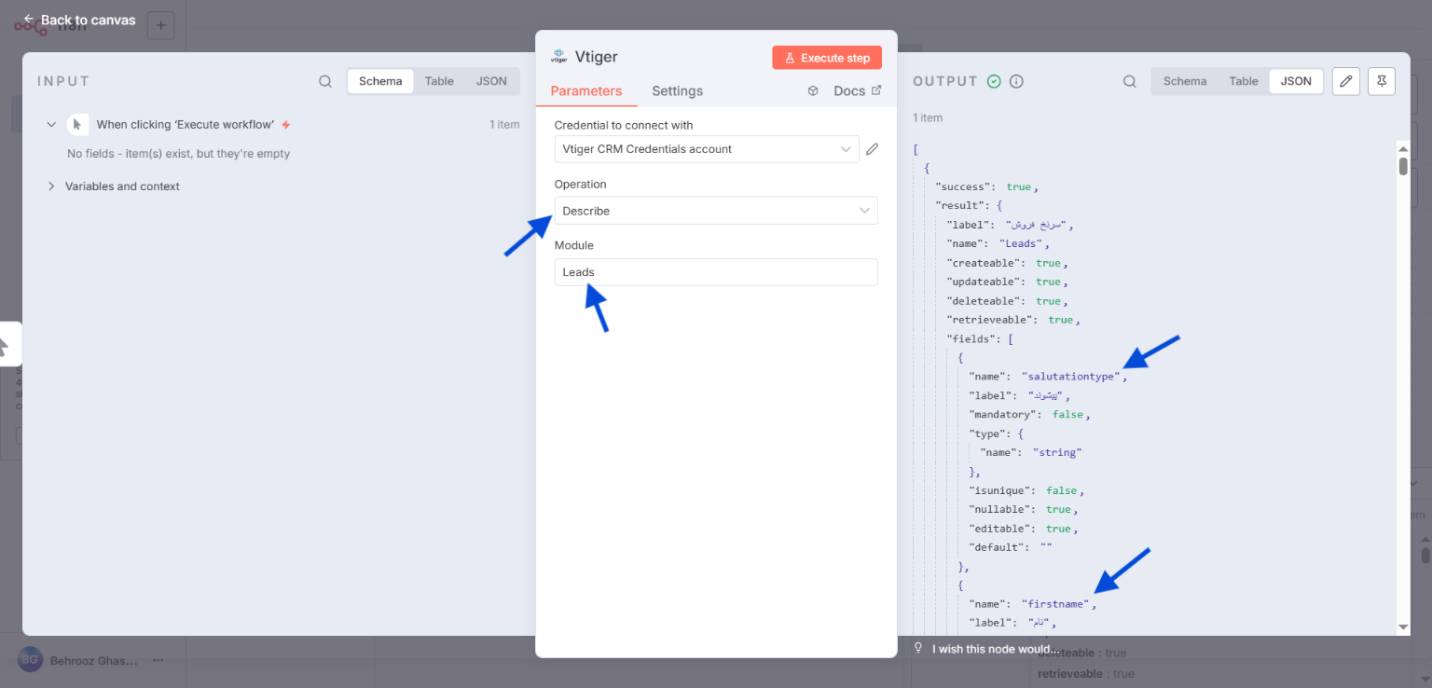Switch Input view to JSON
The image size is (1432, 688).
point(491,81)
